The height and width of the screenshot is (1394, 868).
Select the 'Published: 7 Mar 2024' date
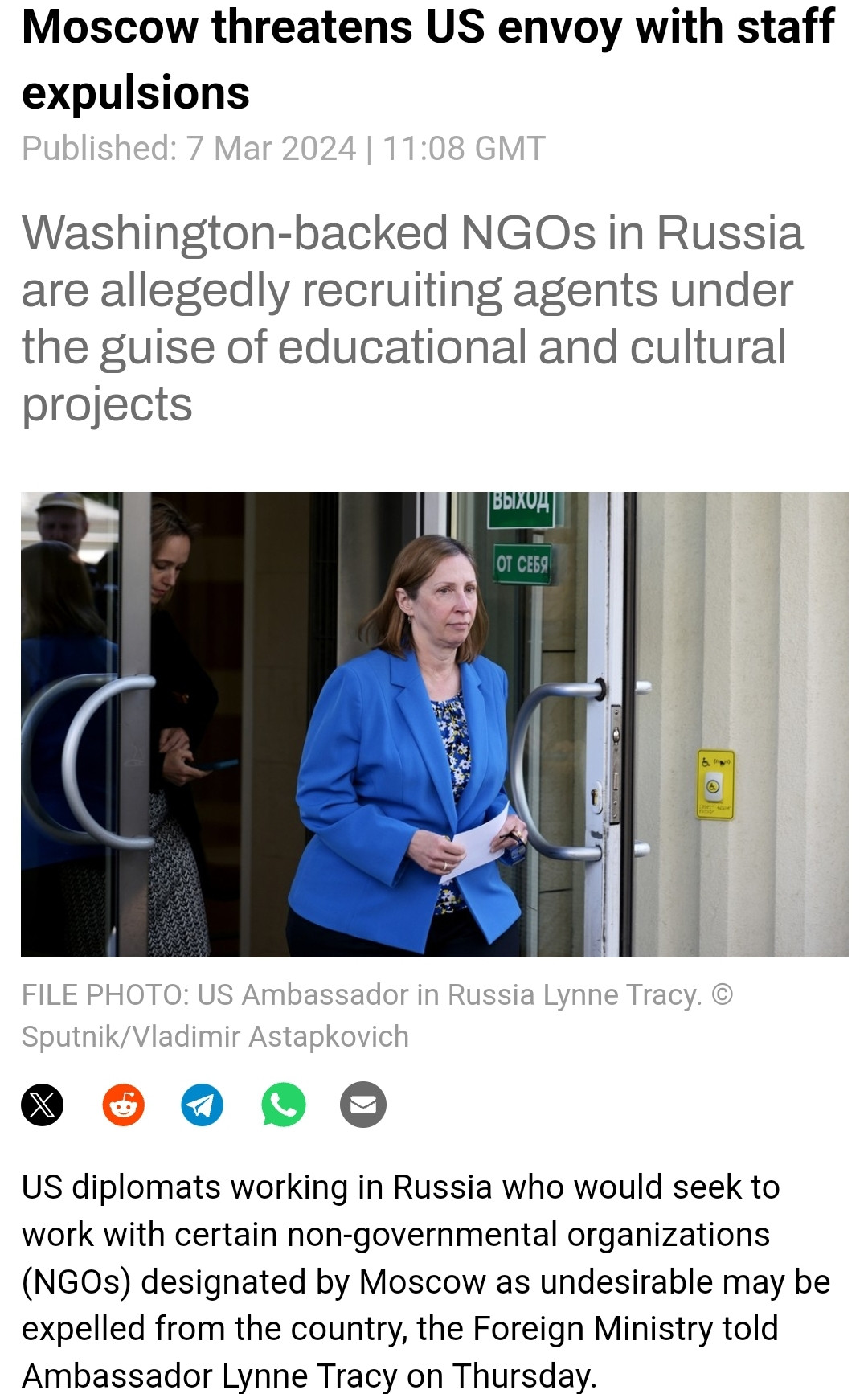189,149
